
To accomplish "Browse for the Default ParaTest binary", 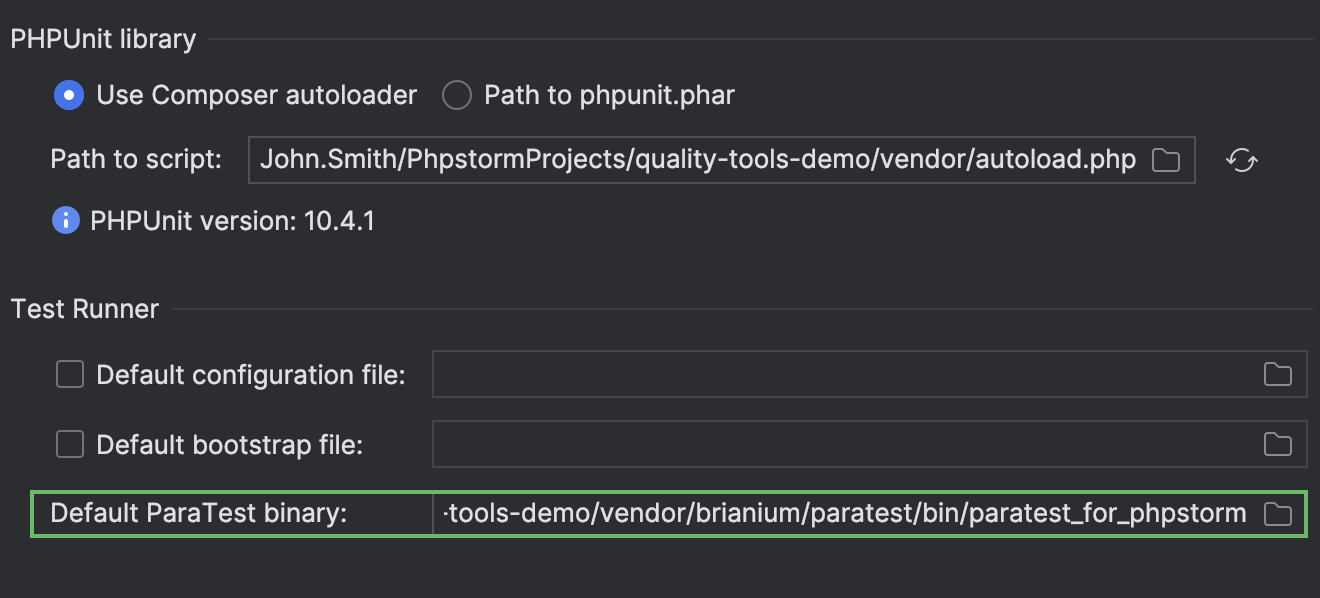I will 1277,514.
